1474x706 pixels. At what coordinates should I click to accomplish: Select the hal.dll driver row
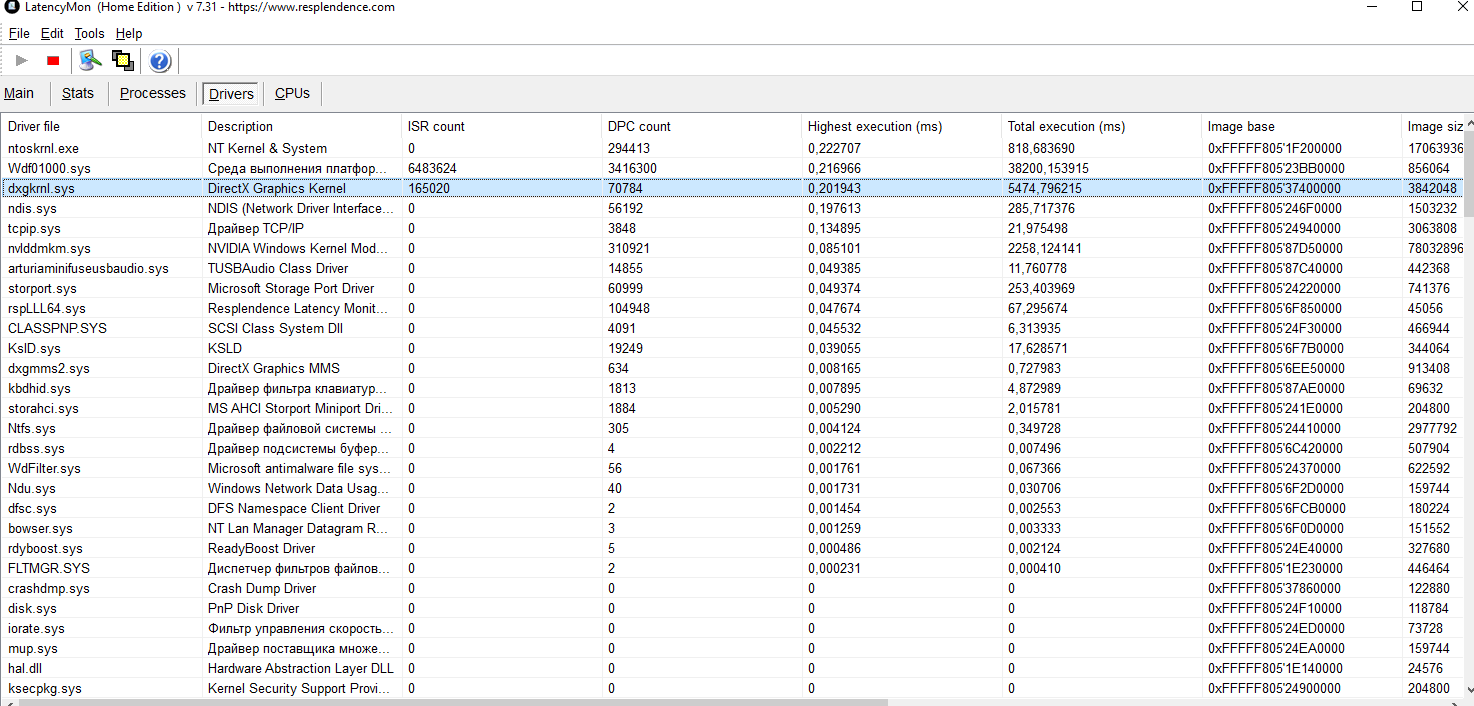click(x=732, y=668)
